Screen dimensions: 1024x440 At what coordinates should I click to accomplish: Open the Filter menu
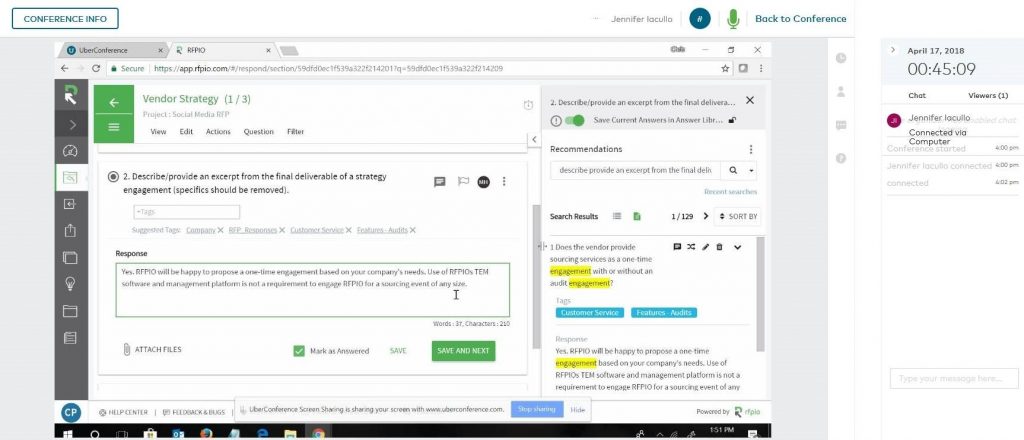tap(295, 131)
